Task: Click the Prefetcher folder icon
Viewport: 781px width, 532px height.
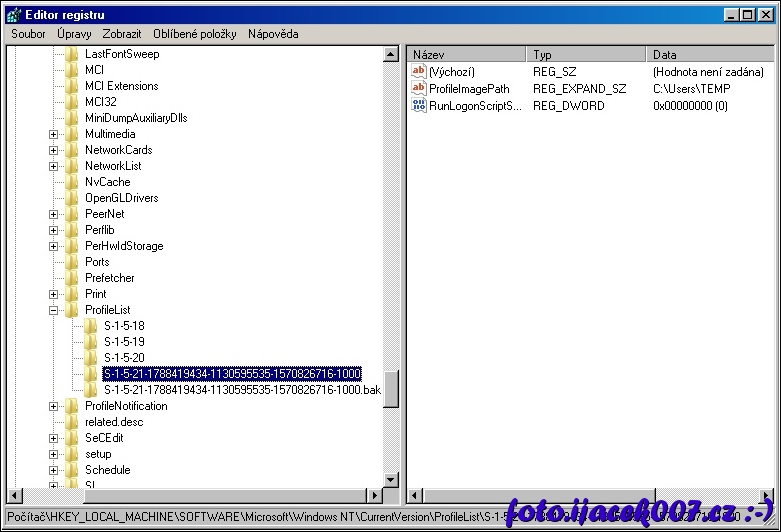Action: [x=72, y=278]
